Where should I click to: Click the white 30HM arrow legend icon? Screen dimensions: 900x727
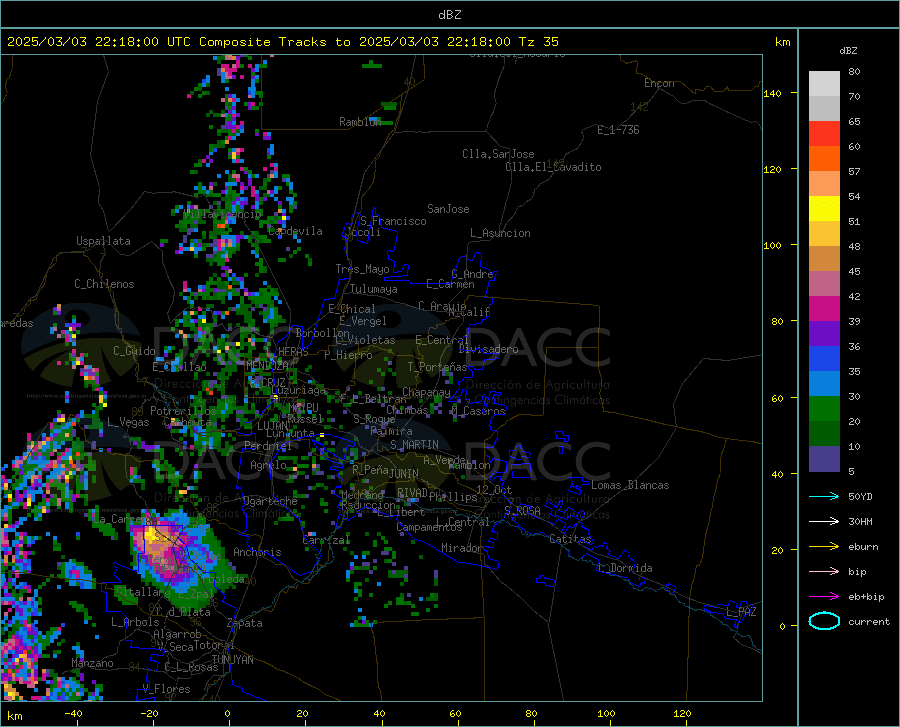[824, 521]
